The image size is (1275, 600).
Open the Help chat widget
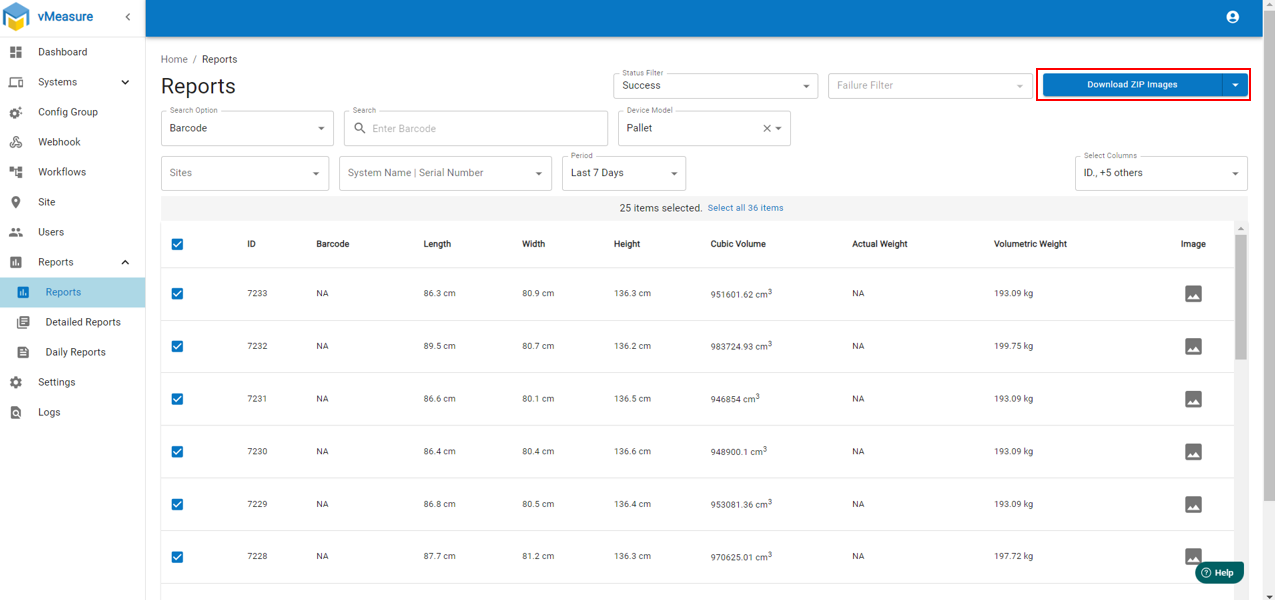coord(1219,573)
